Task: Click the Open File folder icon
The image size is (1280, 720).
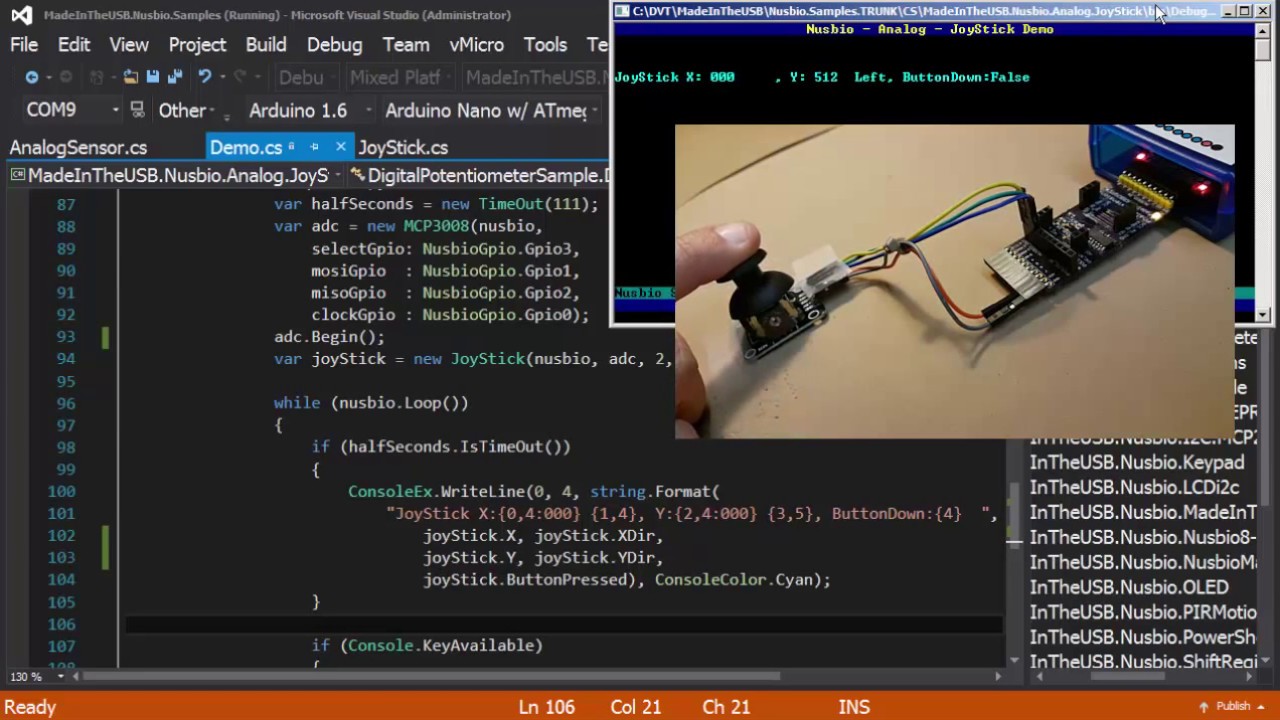Action: (x=130, y=77)
